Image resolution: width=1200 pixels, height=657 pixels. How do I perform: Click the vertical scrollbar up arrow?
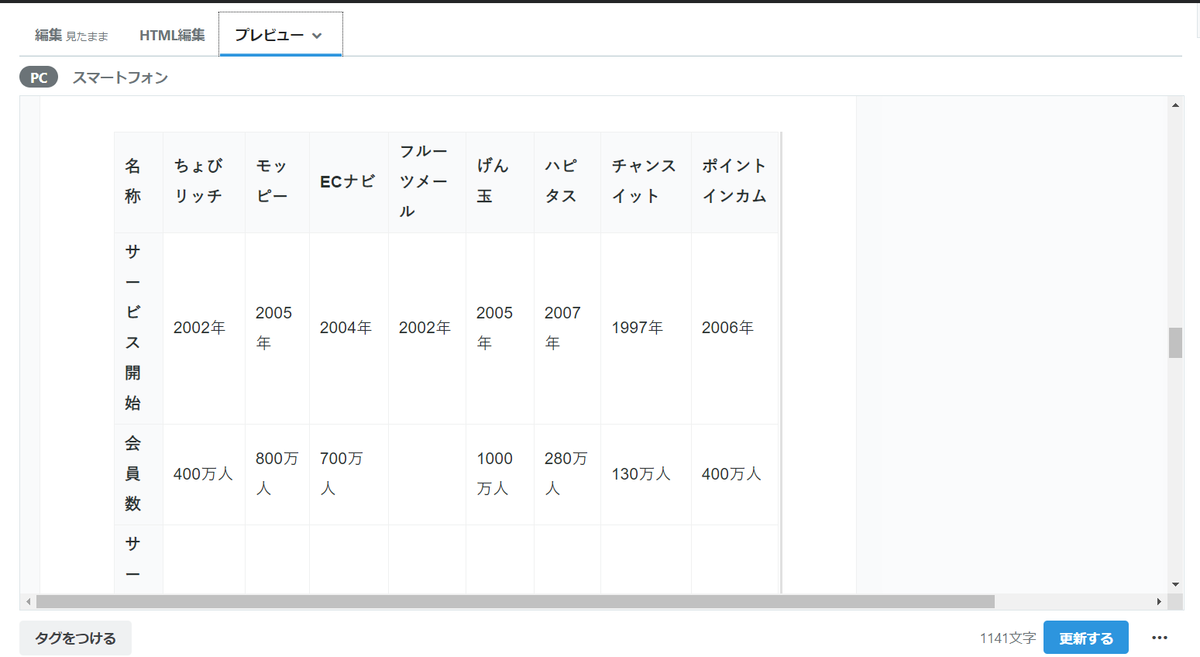coord(1175,105)
